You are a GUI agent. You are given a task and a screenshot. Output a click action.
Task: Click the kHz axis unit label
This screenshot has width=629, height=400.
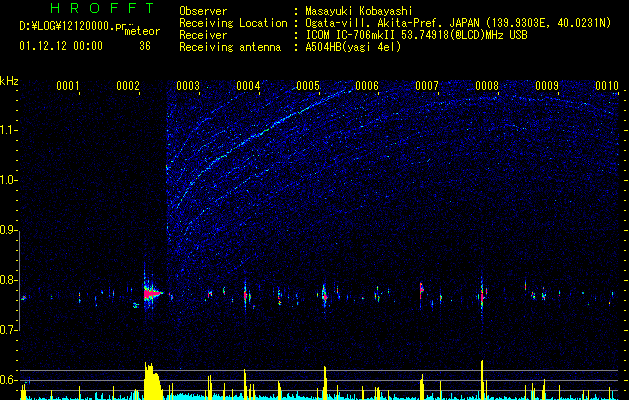coord(9,81)
